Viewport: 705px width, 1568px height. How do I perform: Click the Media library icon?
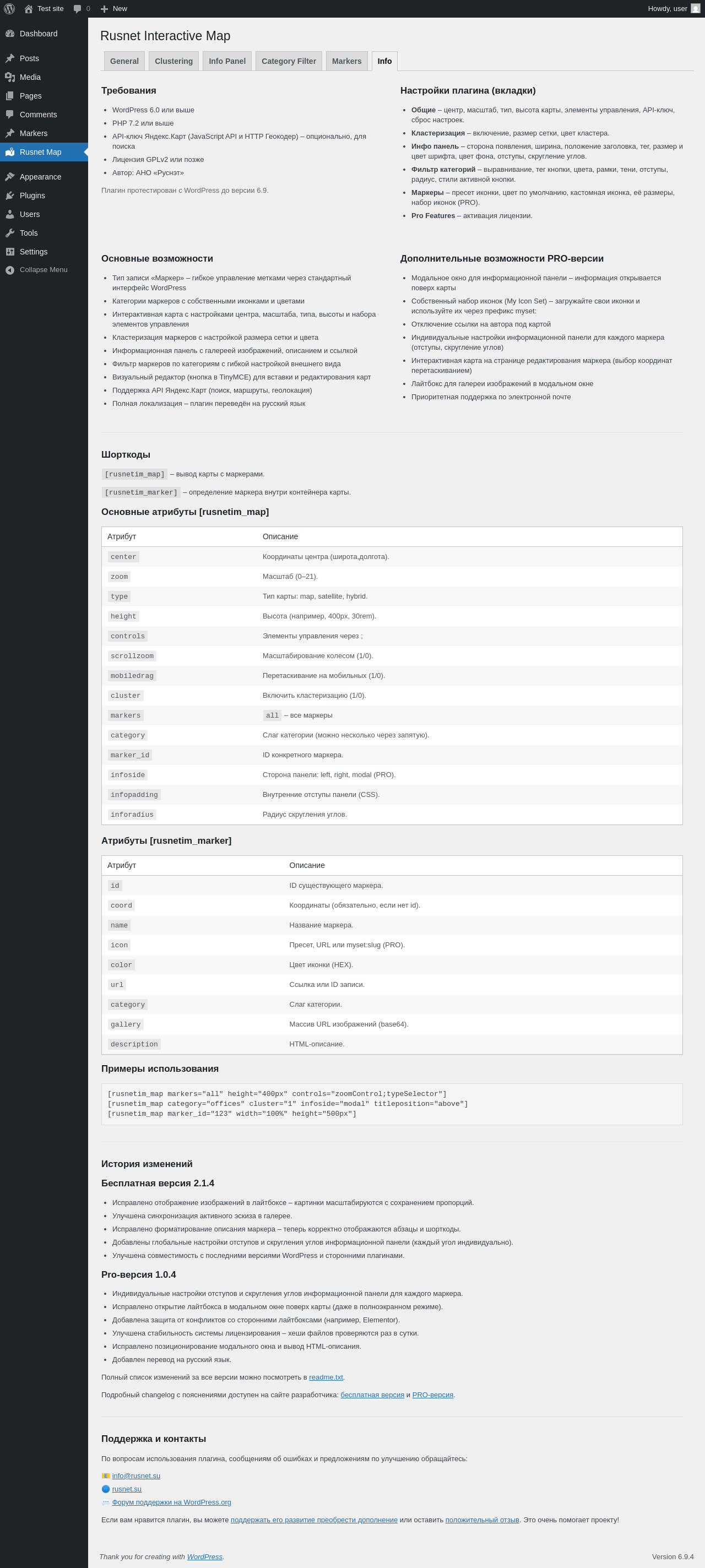(10, 77)
